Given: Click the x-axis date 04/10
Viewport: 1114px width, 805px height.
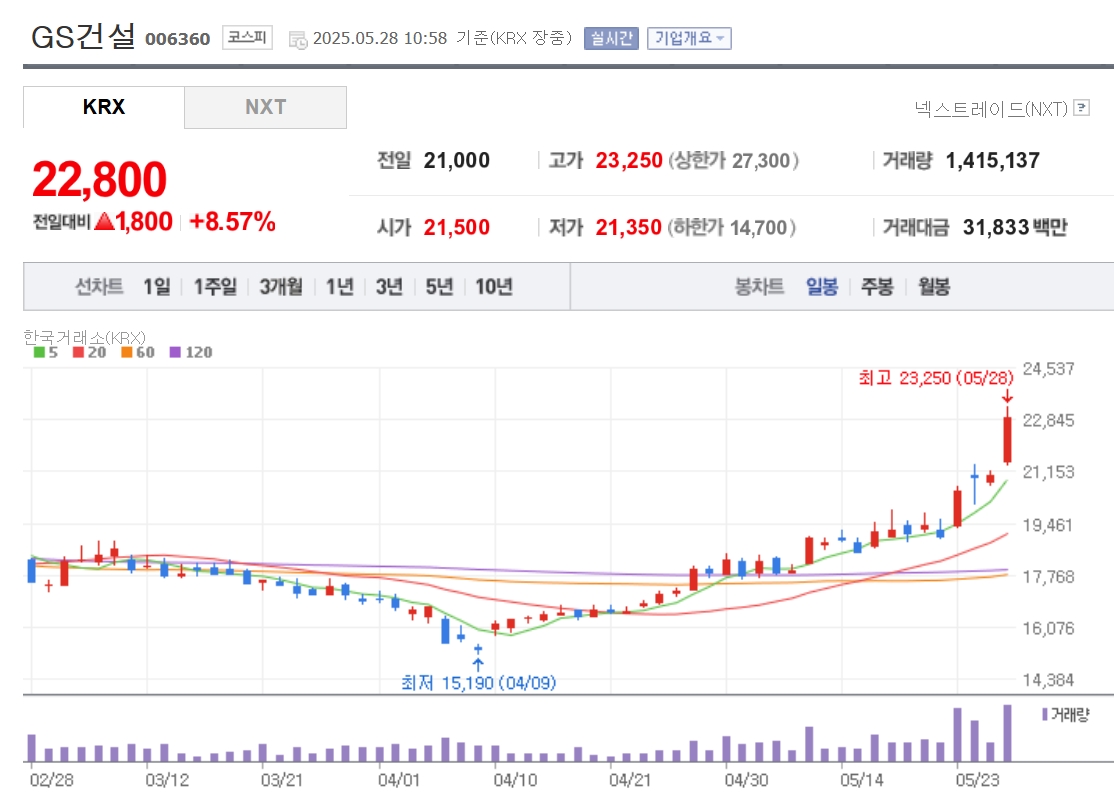Looking at the screenshot, I should 516,780.
